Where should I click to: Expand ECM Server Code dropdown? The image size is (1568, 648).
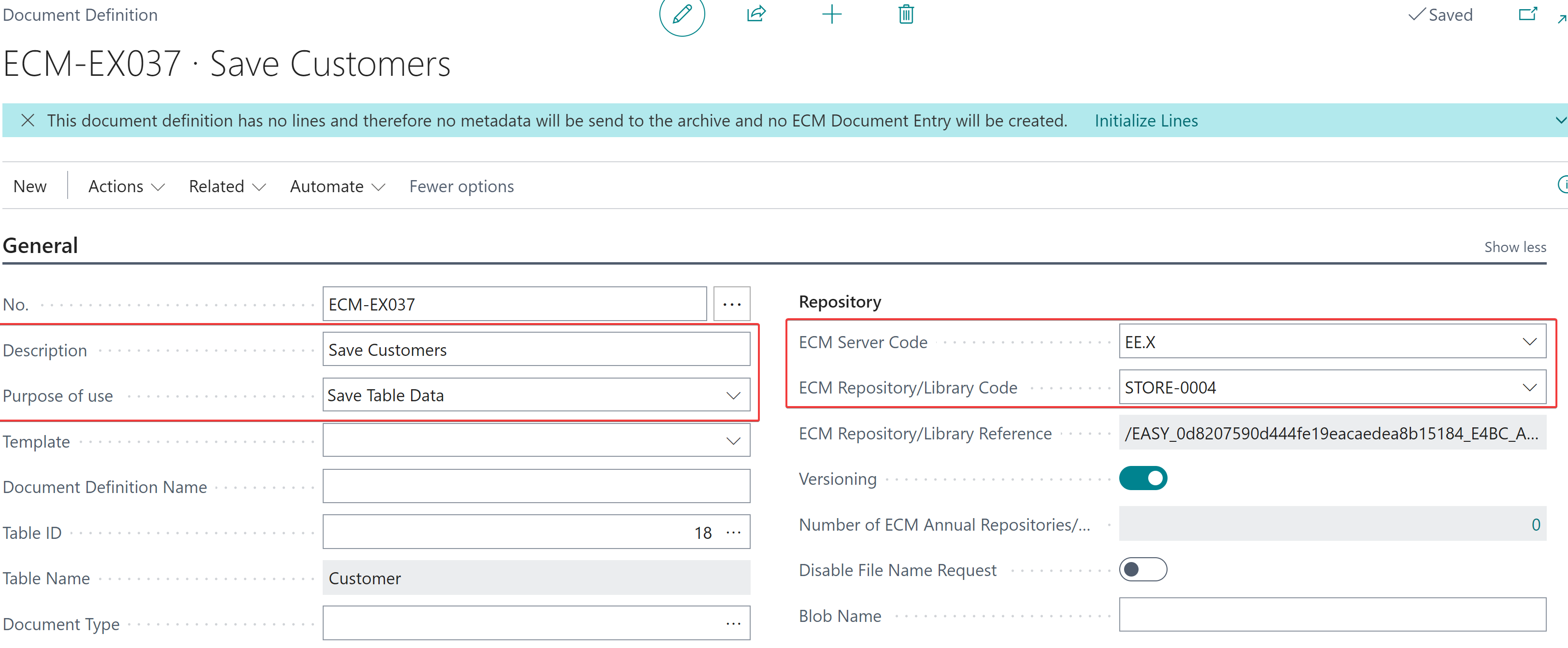[1529, 342]
